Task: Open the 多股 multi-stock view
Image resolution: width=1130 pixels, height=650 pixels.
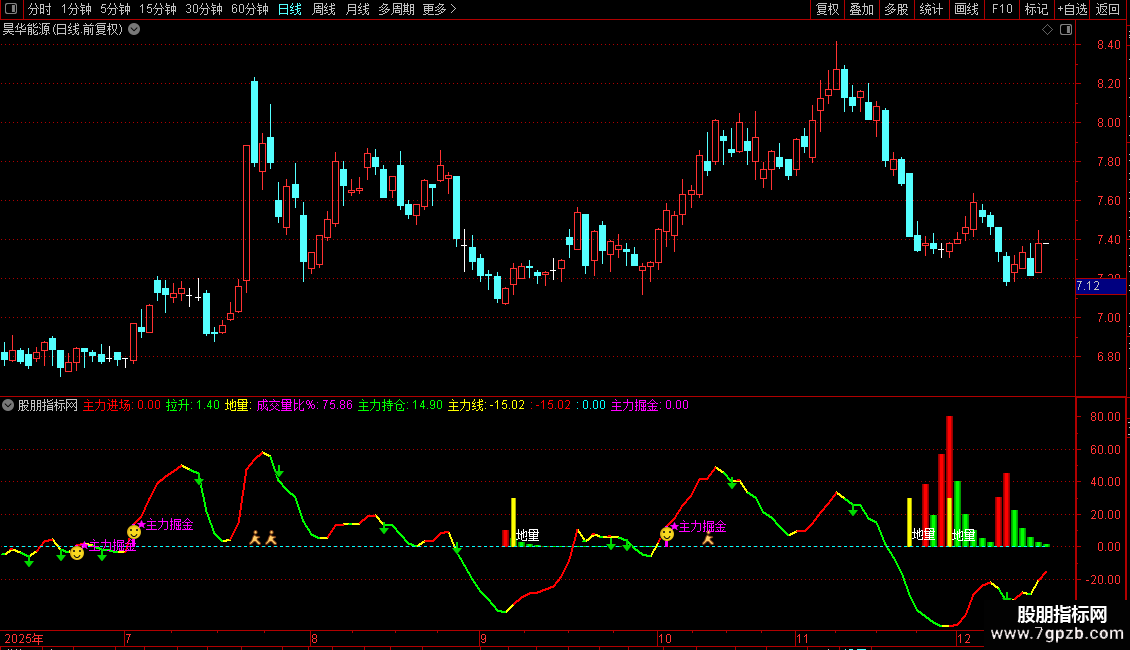Action: point(896,9)
